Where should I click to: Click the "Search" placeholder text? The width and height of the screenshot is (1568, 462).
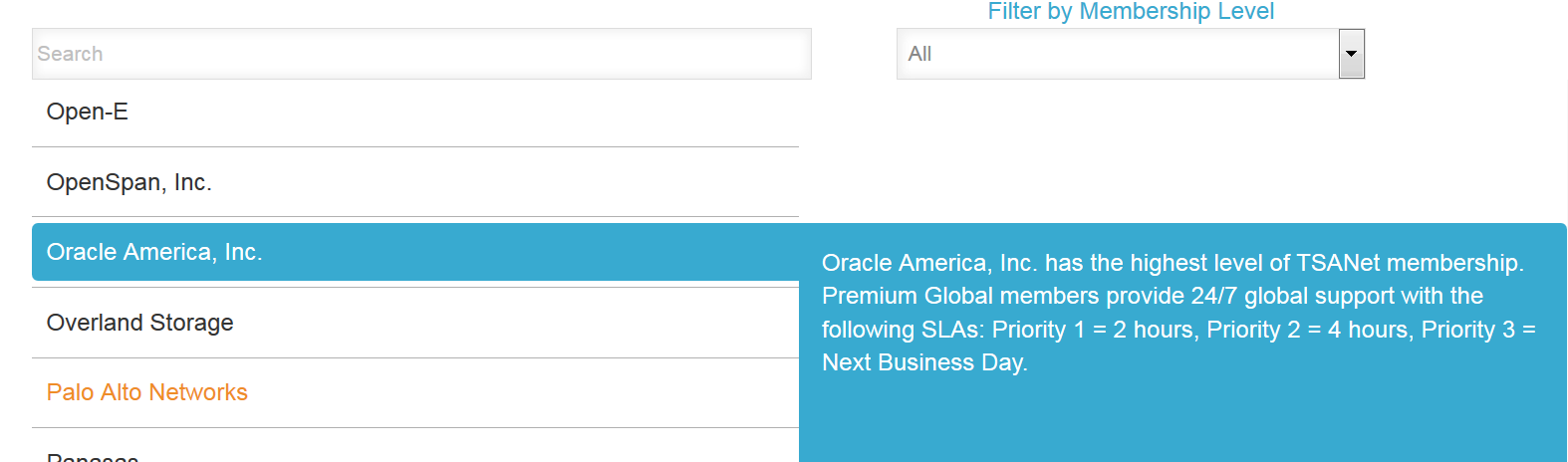coord(70,54)
